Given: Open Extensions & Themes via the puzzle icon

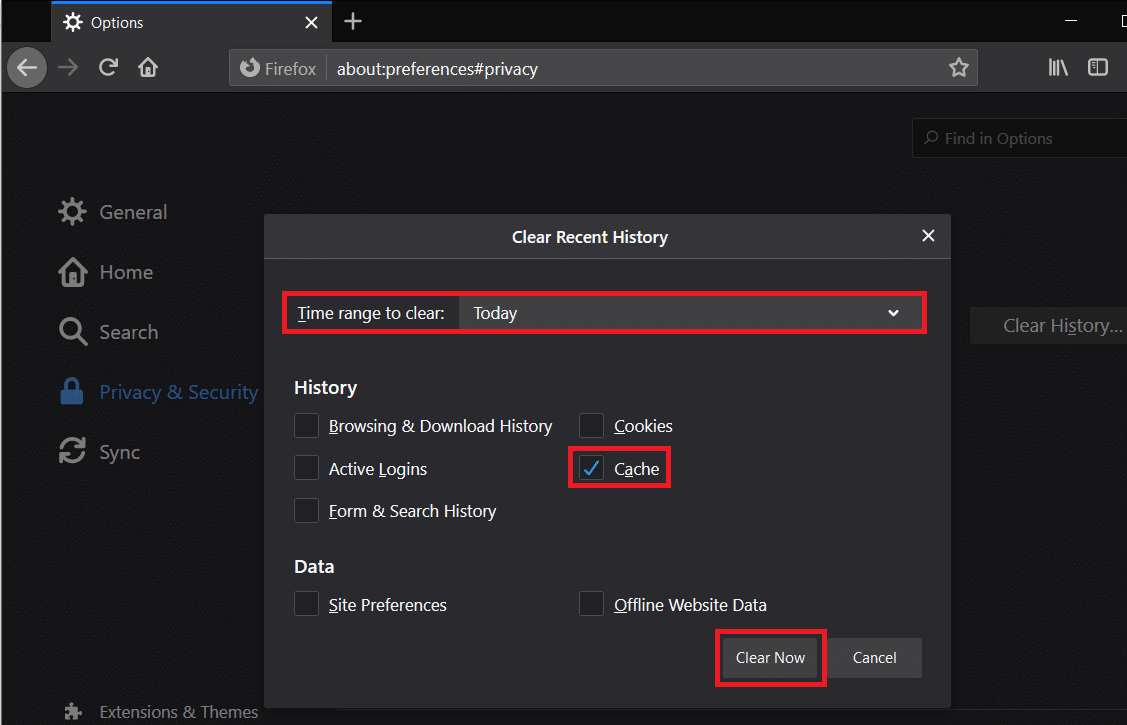Looking at the screenshot, I should click(x=72, y=711).
